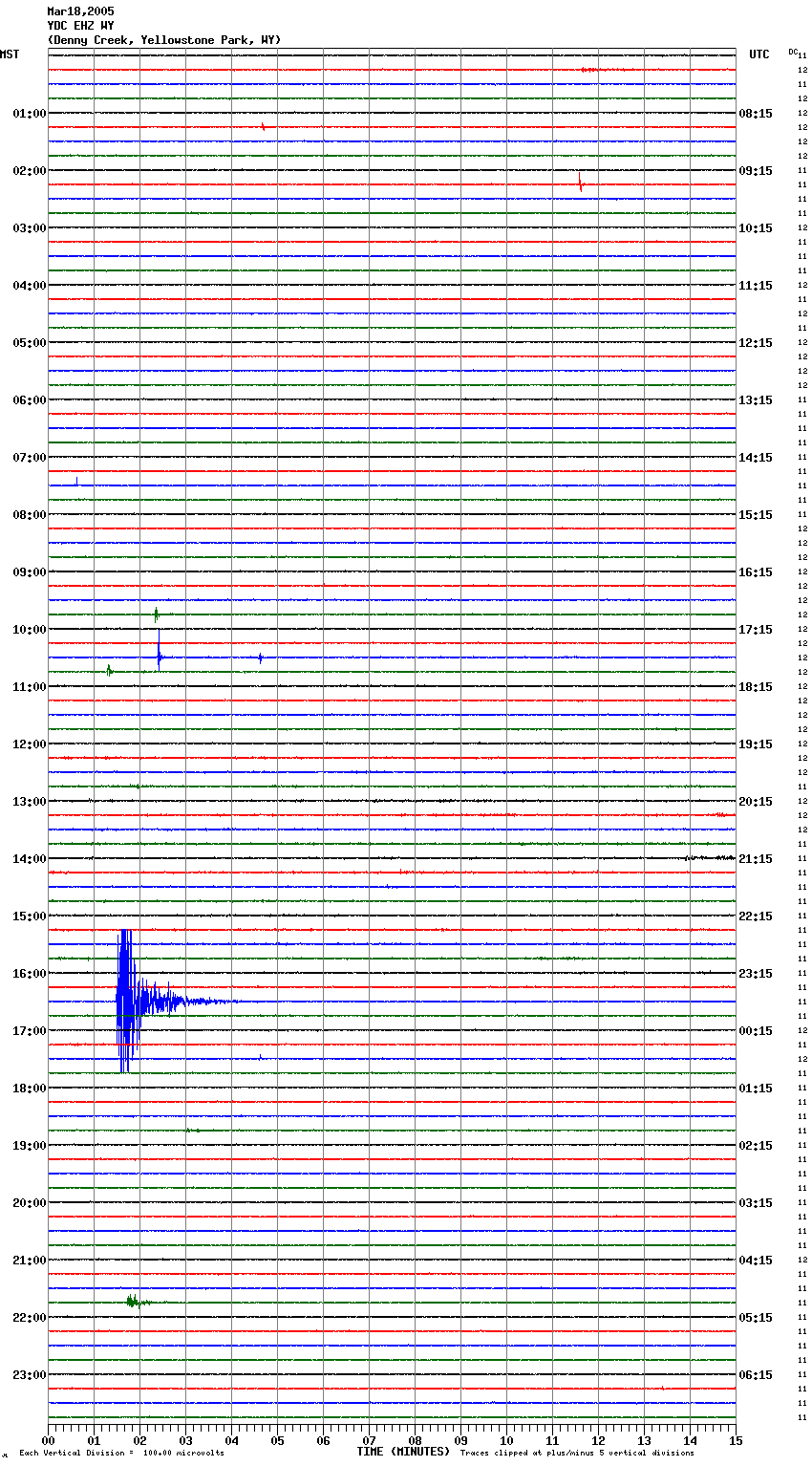Select the 03:00 MST time label

click(x=30, y=228)
